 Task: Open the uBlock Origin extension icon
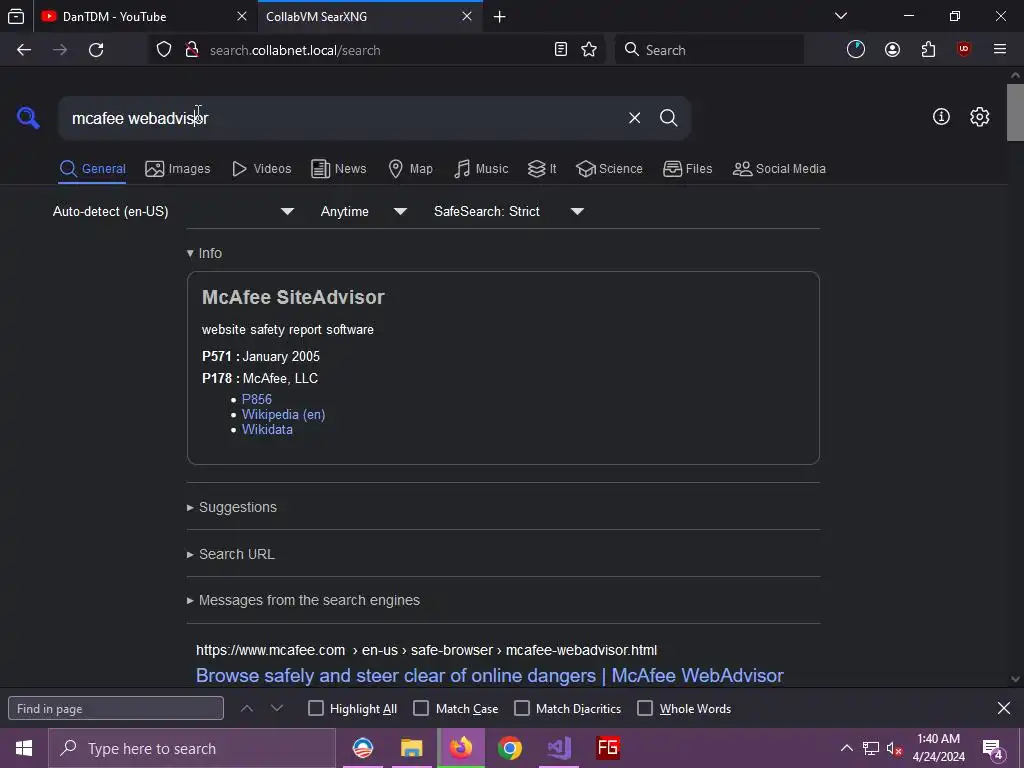coord(964,50)
